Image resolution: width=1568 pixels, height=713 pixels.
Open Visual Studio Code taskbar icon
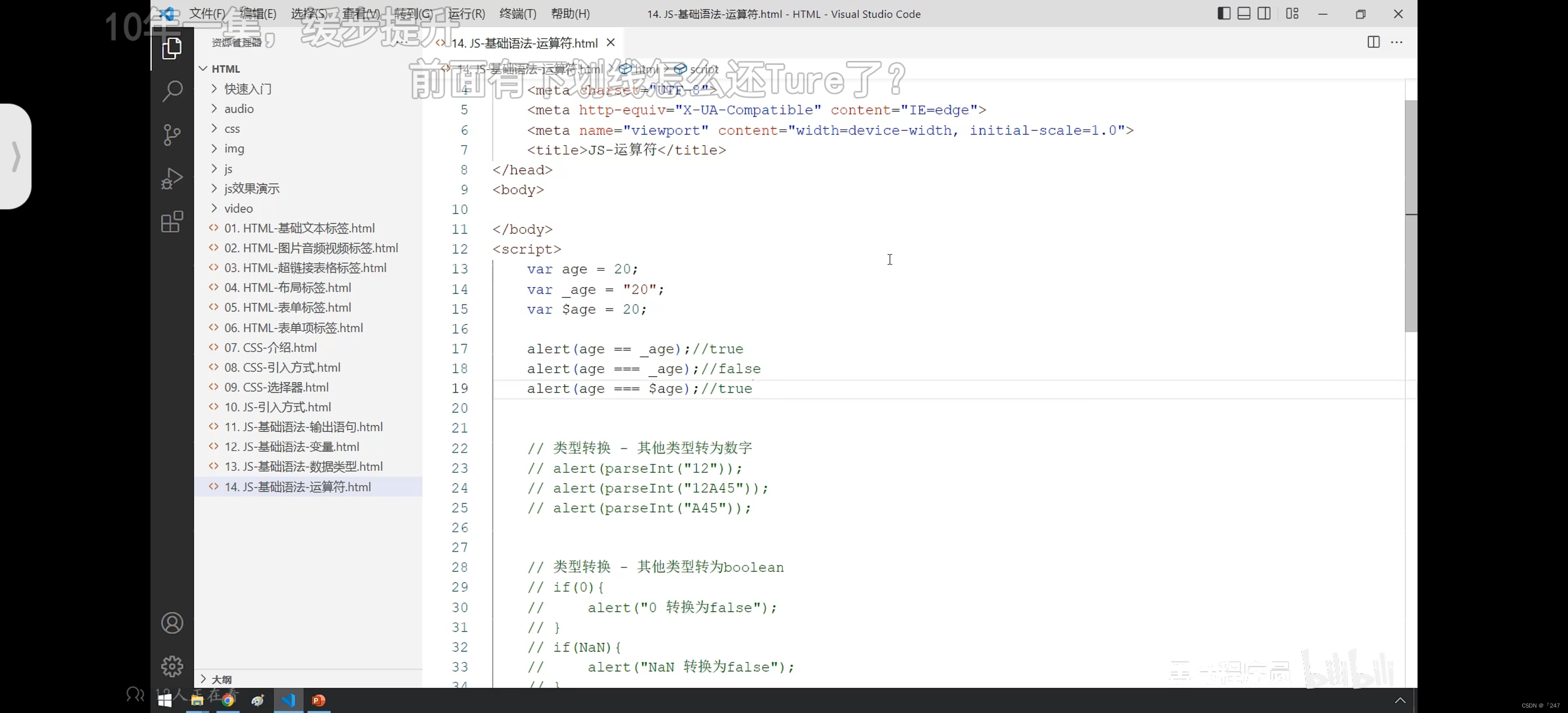289,700
